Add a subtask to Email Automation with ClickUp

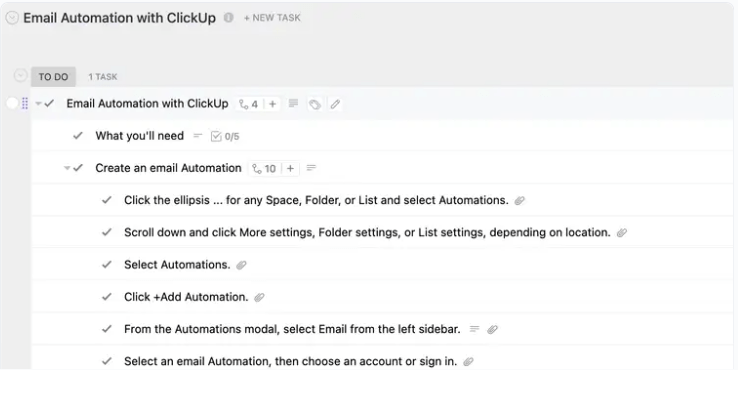point(272,104)
